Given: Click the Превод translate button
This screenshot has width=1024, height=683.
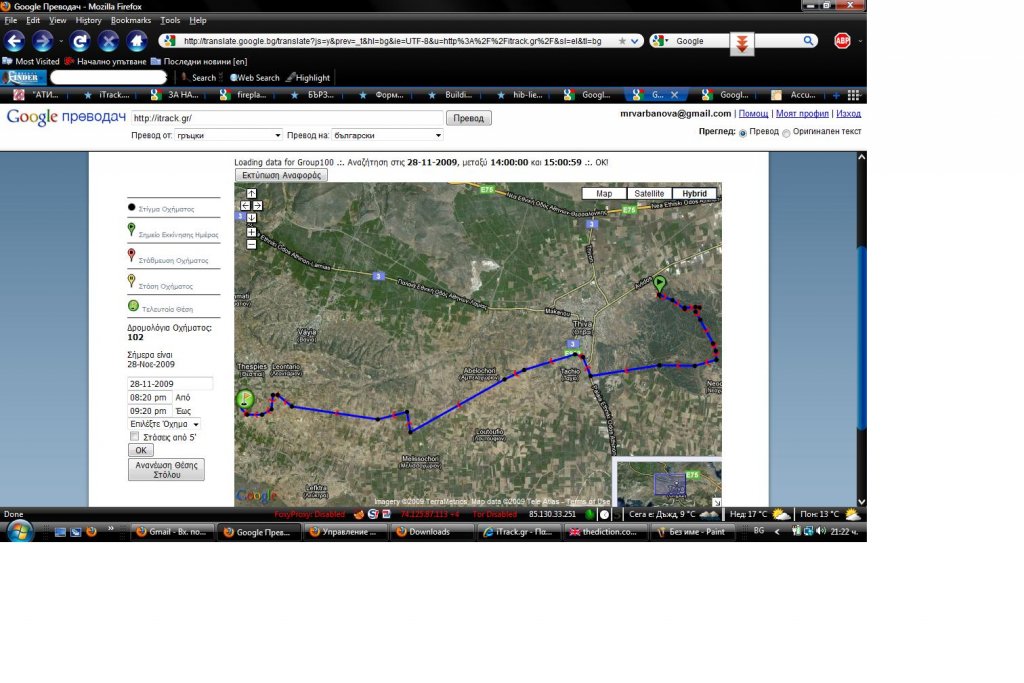Looking at the screenshot, I should point(468,118).
